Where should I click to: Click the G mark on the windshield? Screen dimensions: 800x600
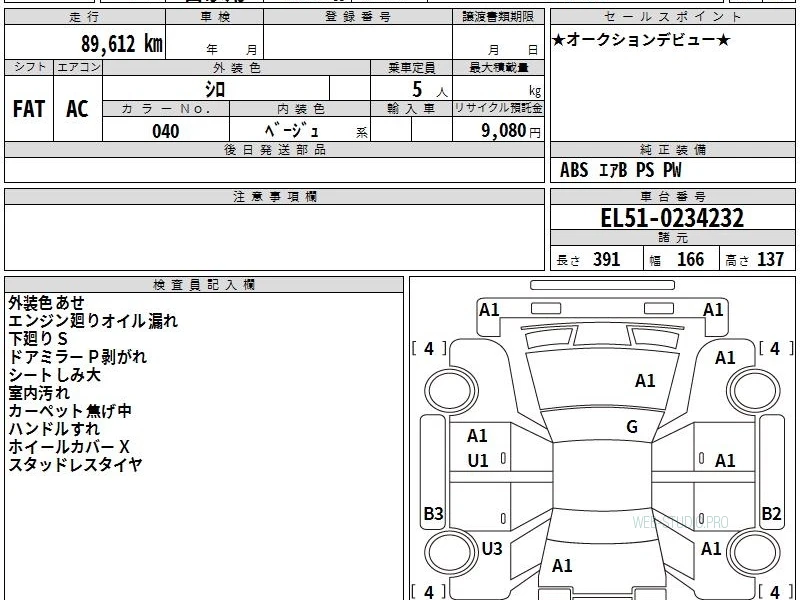(x=632, y=427)
